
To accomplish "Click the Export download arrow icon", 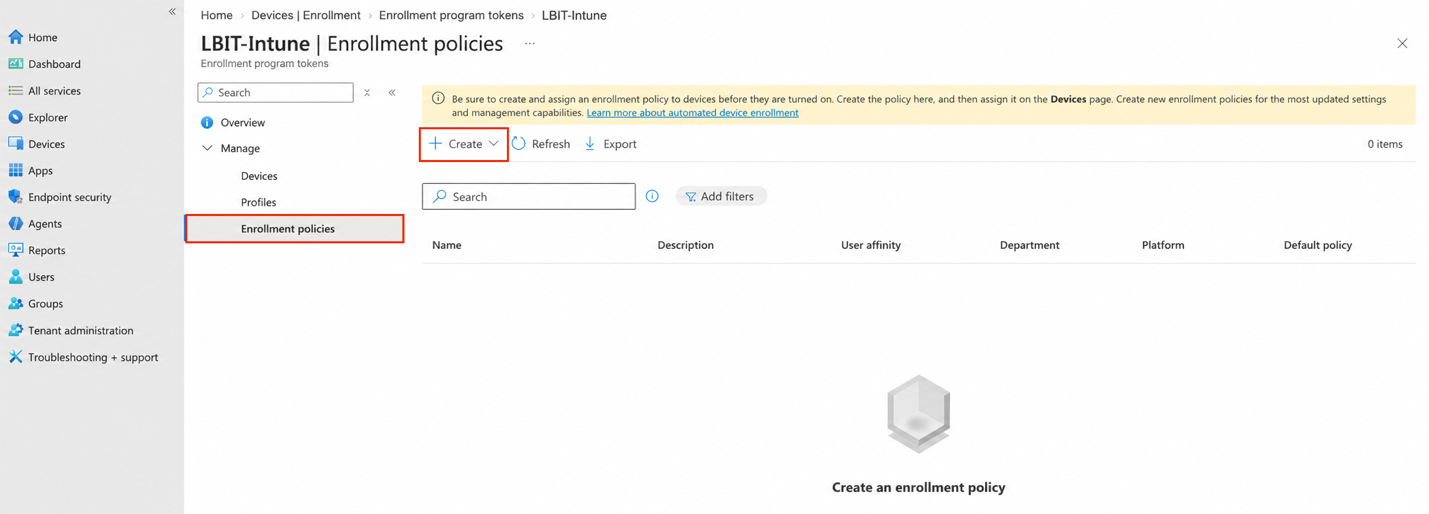I will pyautogui.click(x=590, y=144).
